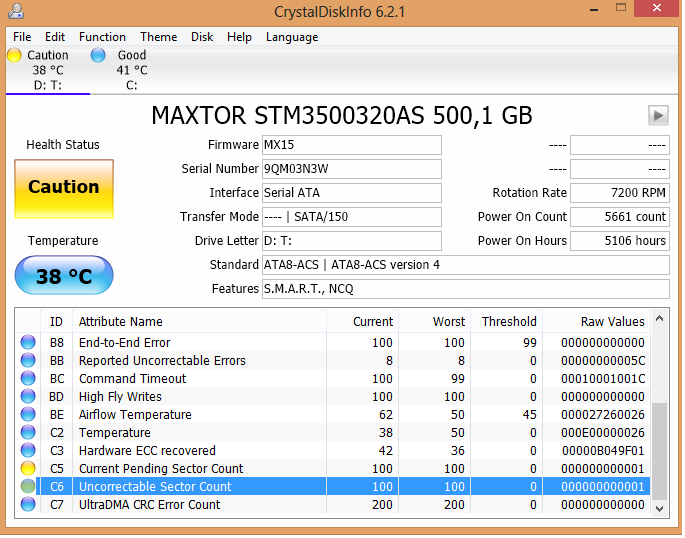Click the Standard field ATA8-ACS version 4
Screen dimensions: 685x538
[466, 265]
